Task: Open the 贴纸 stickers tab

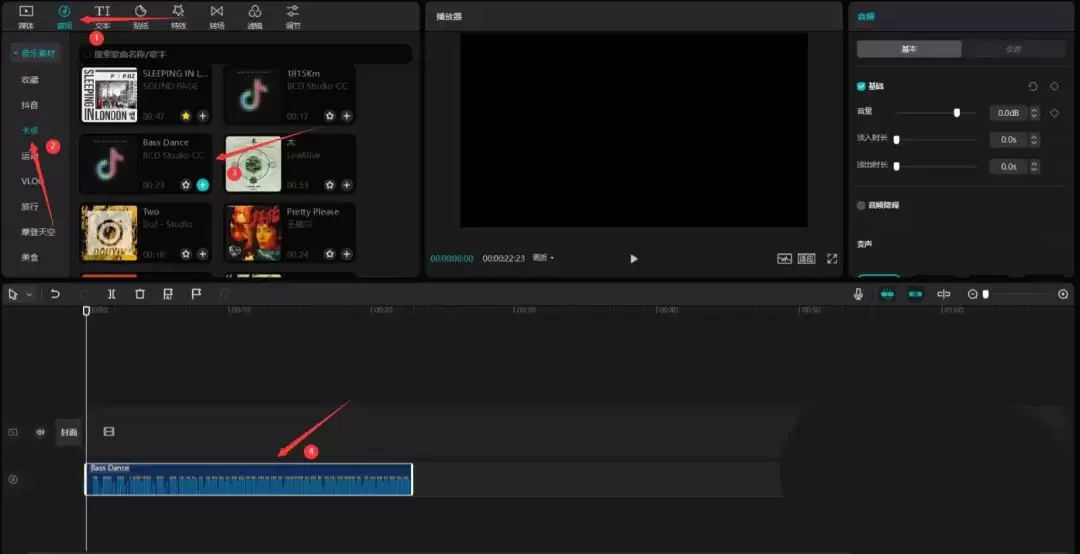Action: [x=141, y=17]
